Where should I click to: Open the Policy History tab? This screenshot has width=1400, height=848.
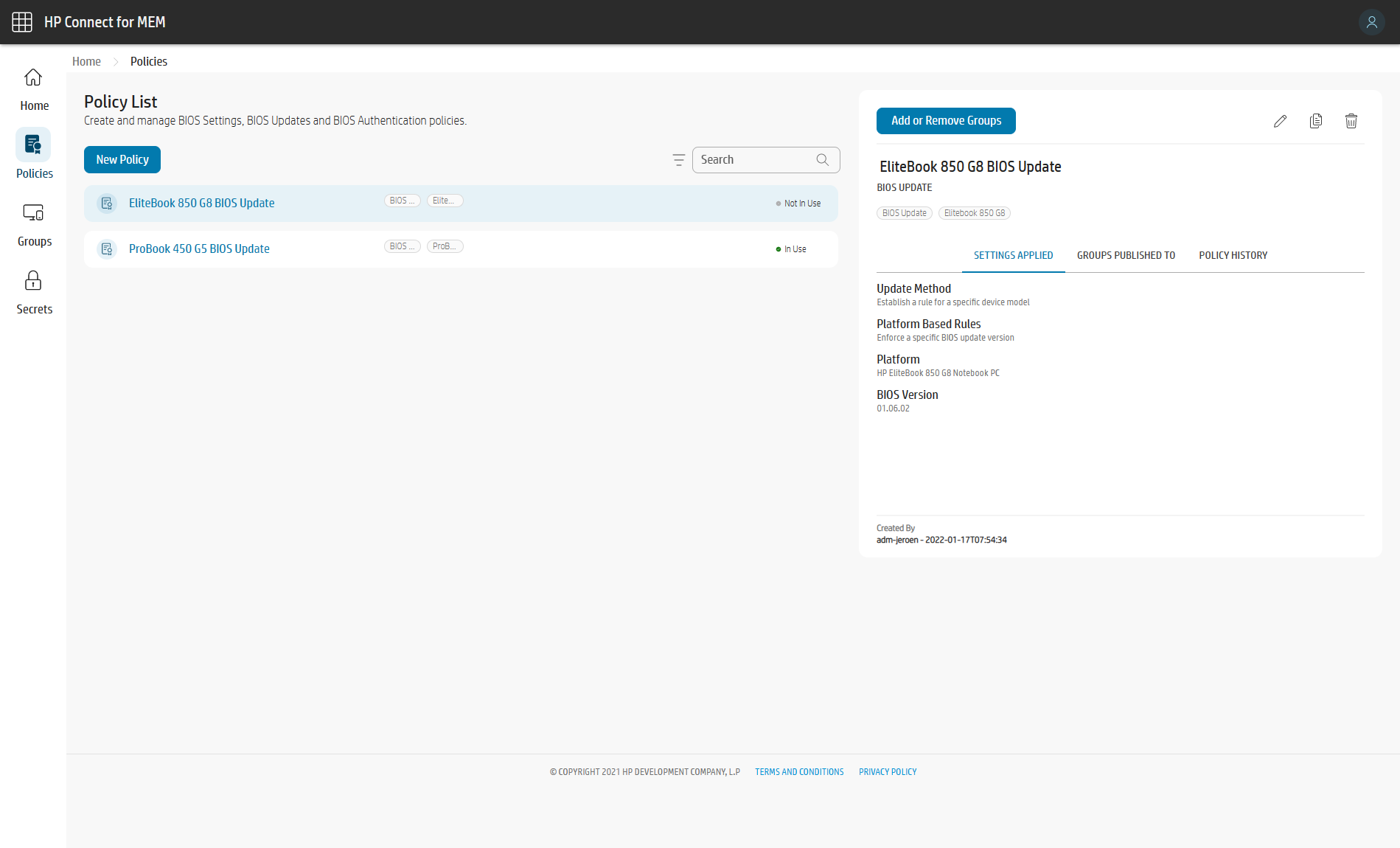coord(1233,255)
